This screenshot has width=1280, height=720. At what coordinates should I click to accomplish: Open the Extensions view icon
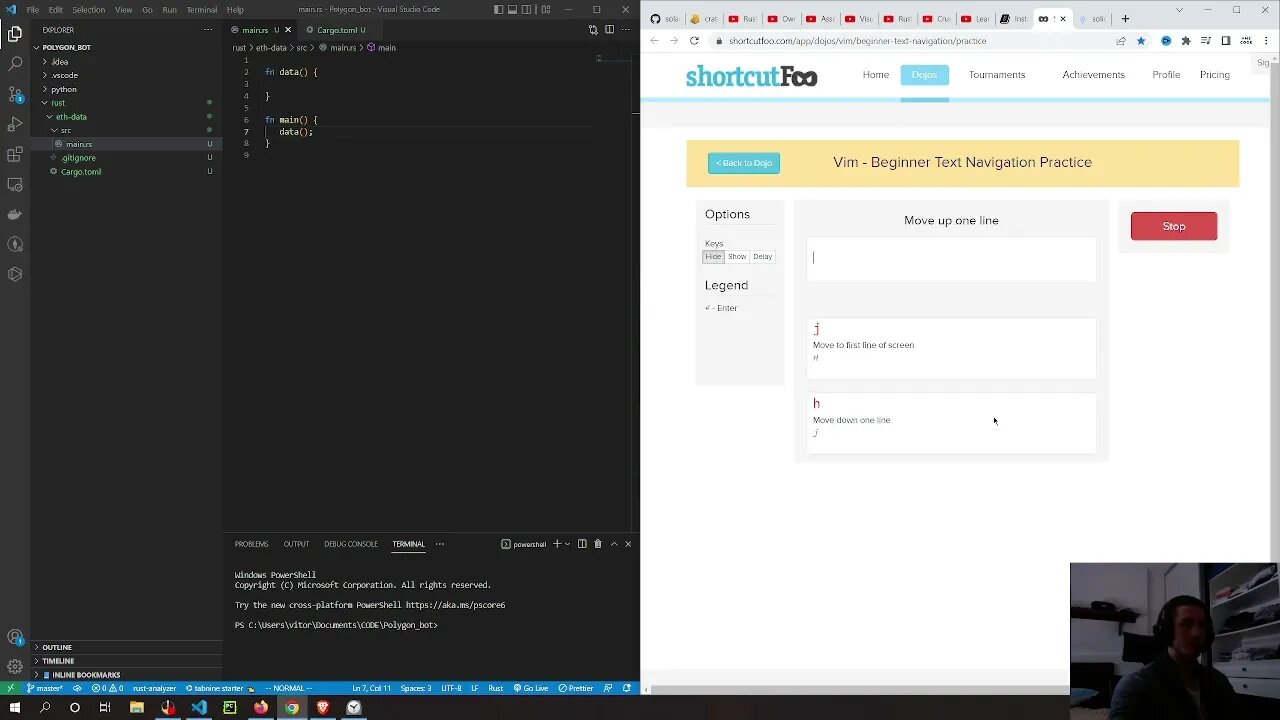tap(15, 154)
